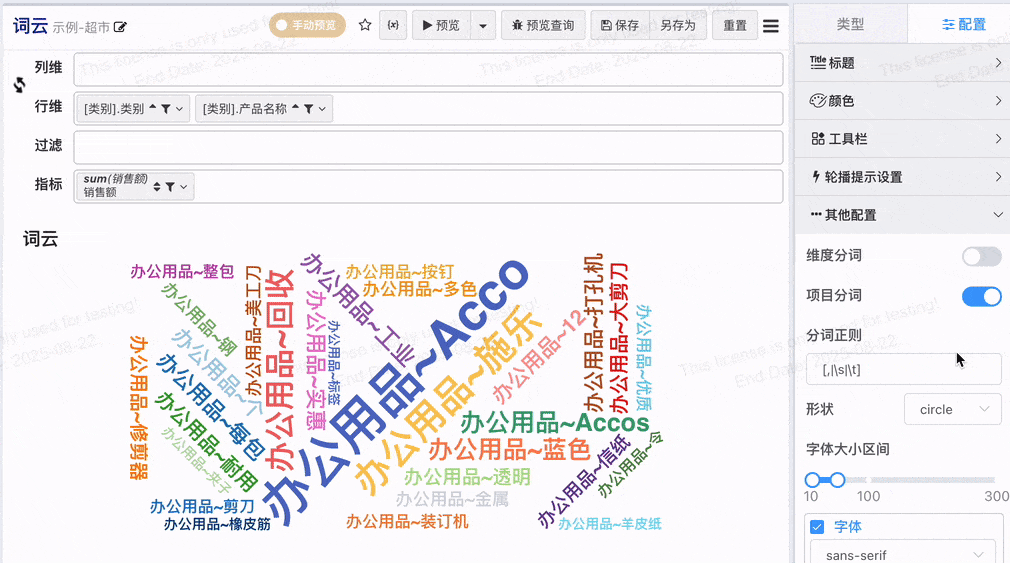
Task: Disable the 项目分词 switch
Action: coord(982,296)
